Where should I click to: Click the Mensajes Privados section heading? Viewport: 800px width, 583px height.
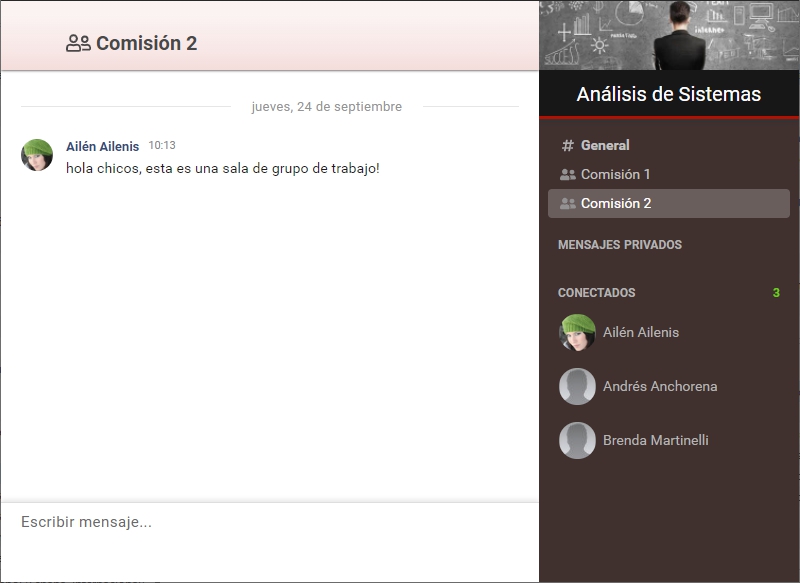[x=620, y=245]
